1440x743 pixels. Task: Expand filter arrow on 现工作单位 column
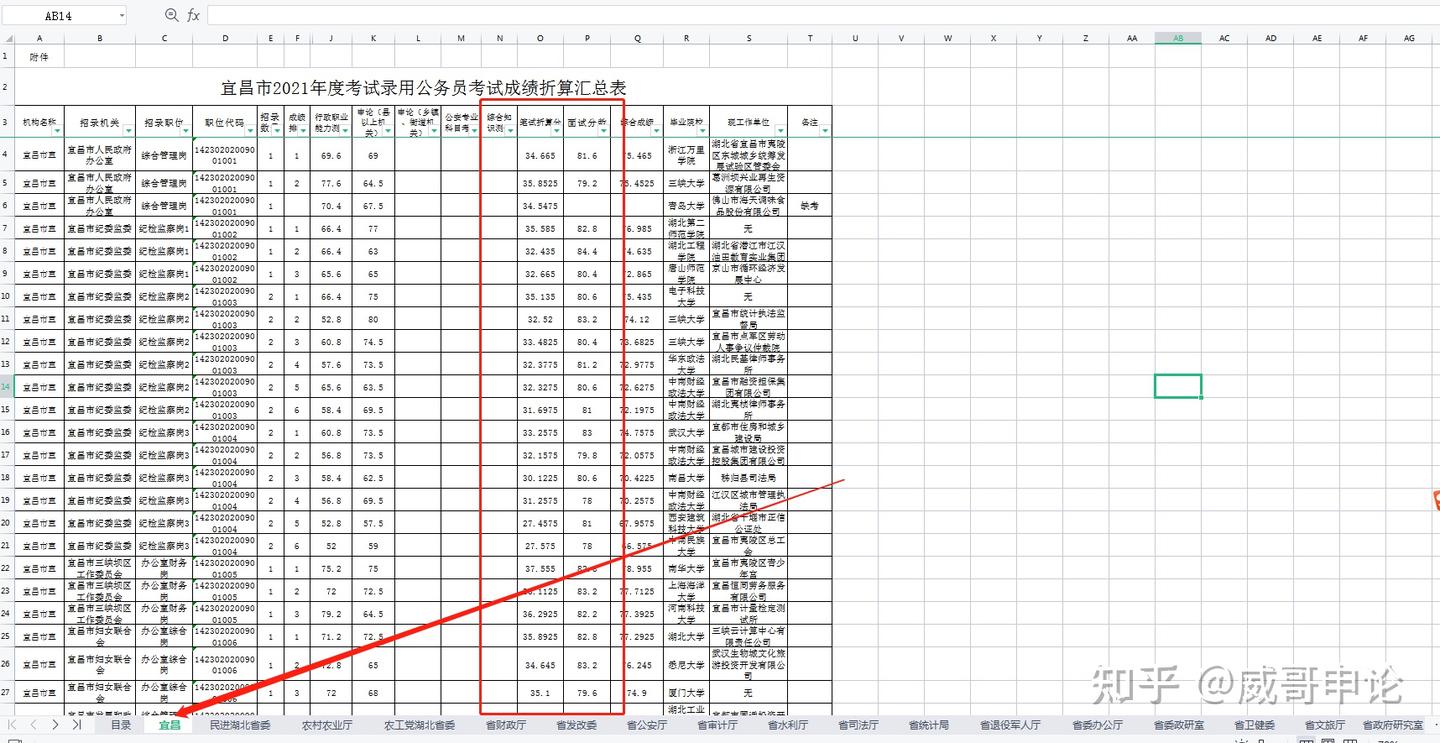[781, 130]
